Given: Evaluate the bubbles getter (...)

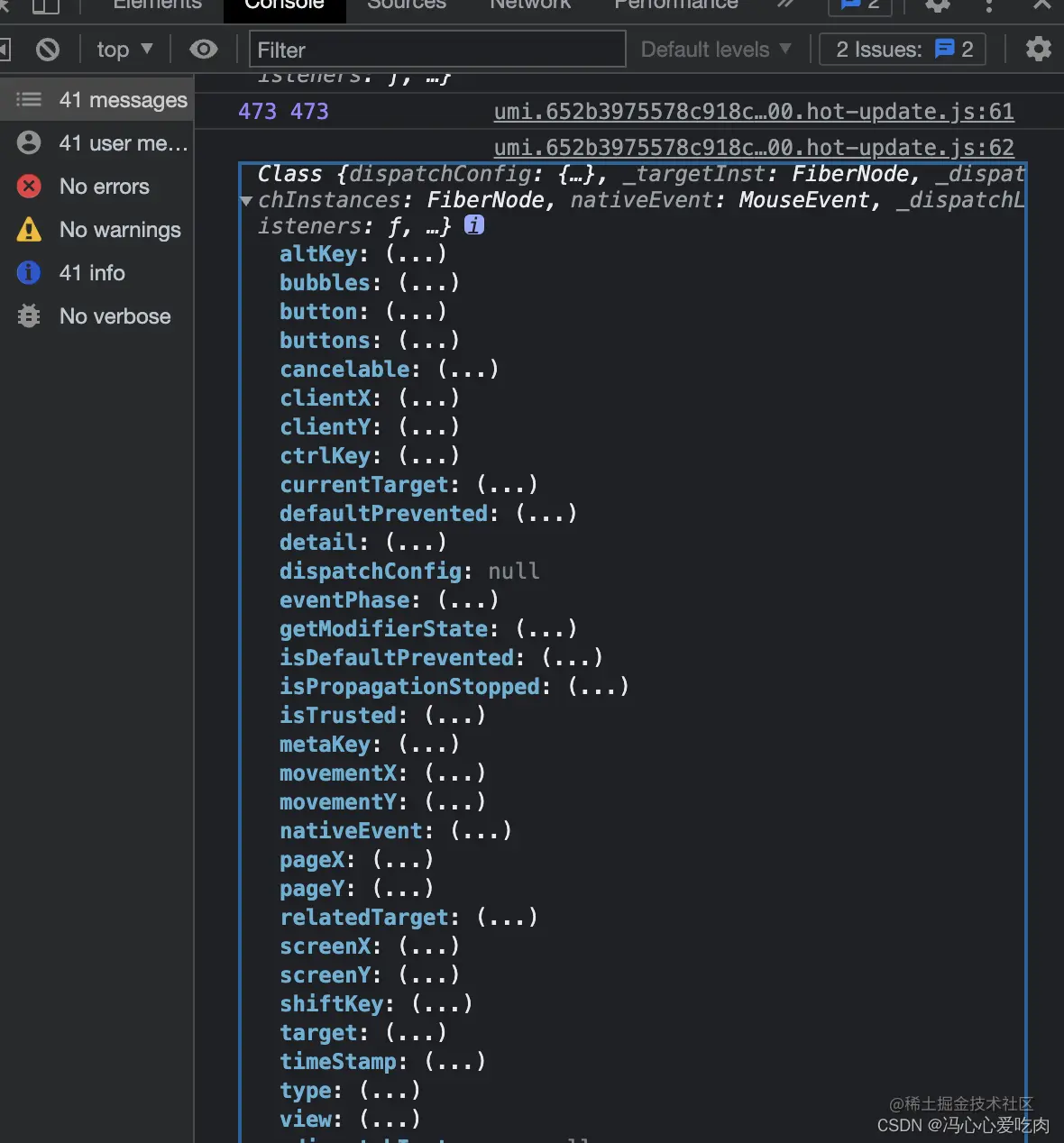Looking at the screenshot, I should [x=429, y=283].
